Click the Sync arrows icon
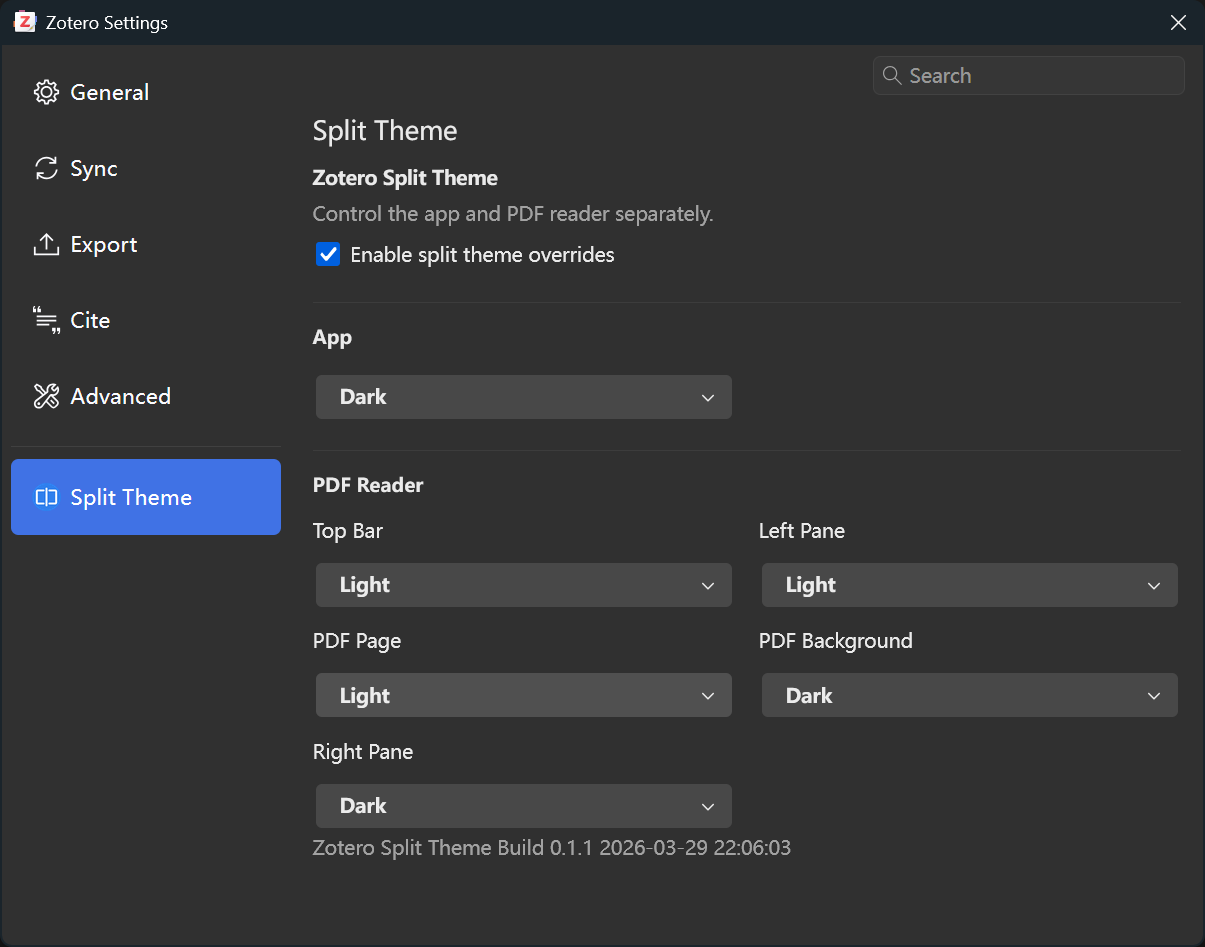This screenshot has width=1205, height=947. coord(46,168)
